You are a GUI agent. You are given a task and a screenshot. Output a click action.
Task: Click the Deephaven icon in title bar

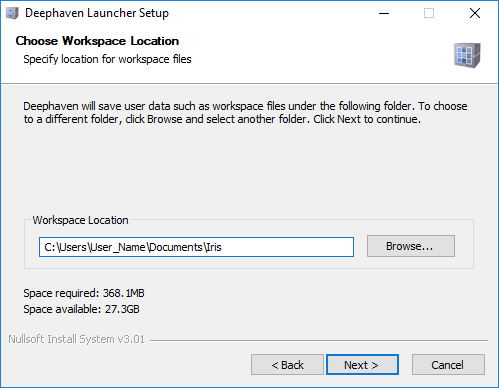coord(12,13)
